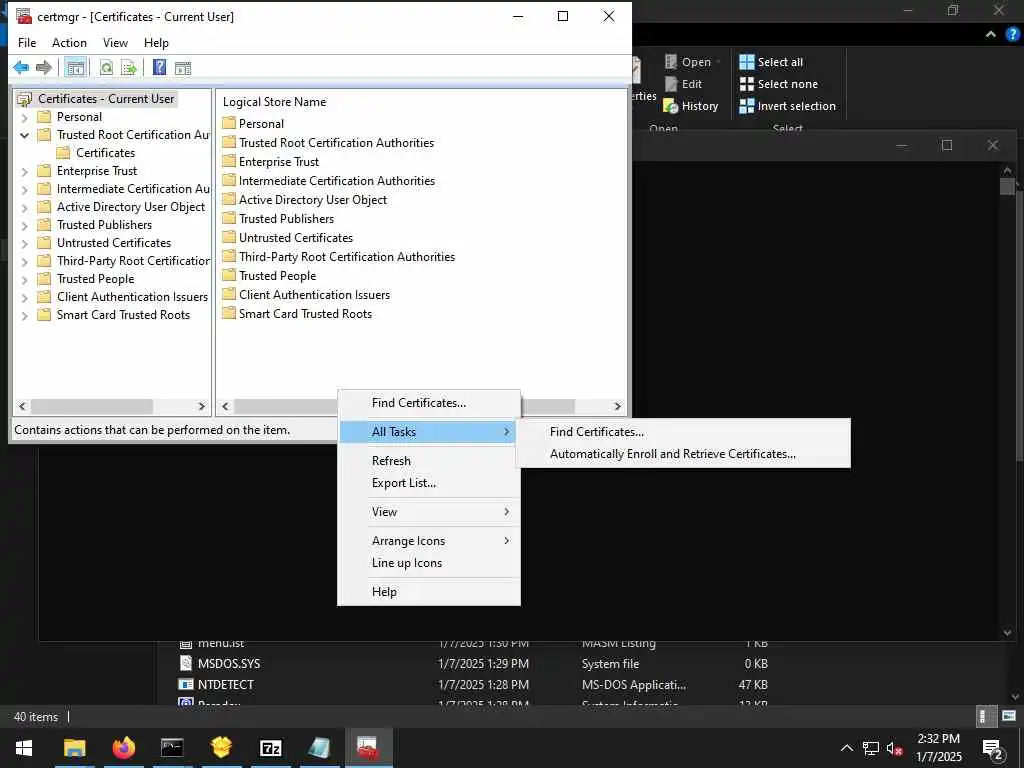This screenshot has width=1024, height=768.
Task: Click the Smart Card Trusted Roots folder icon in list
Action: coord(229,313)
